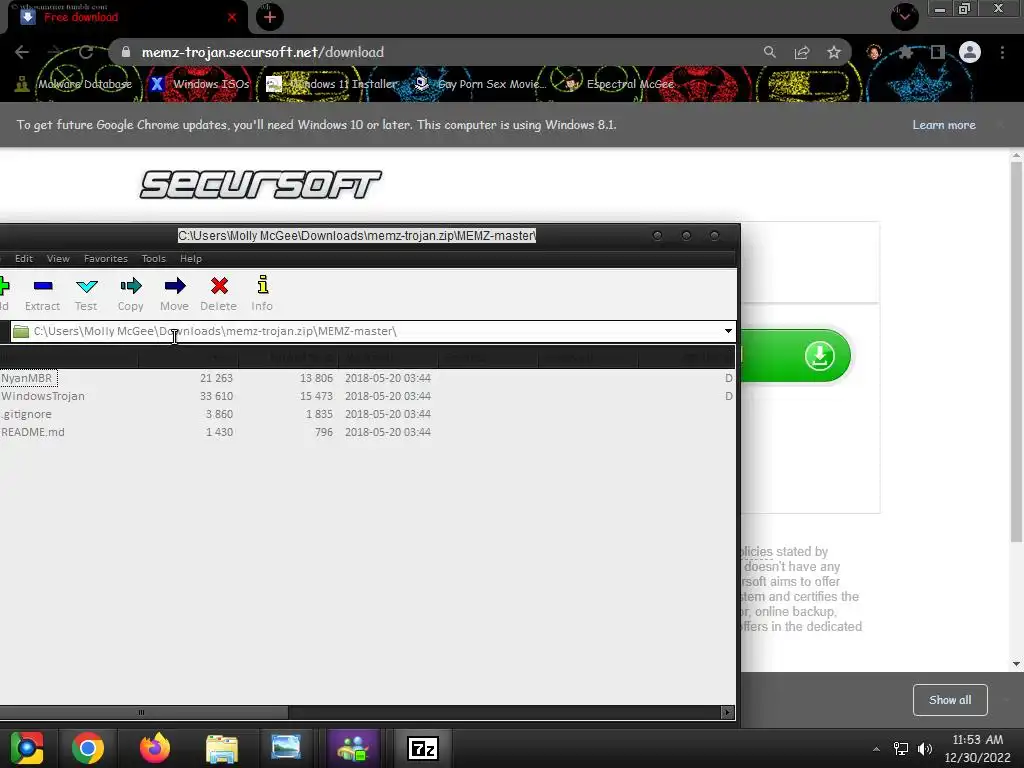
Task: Click the Extract toolbar button in 7-Zip
Action: [42, 293]
